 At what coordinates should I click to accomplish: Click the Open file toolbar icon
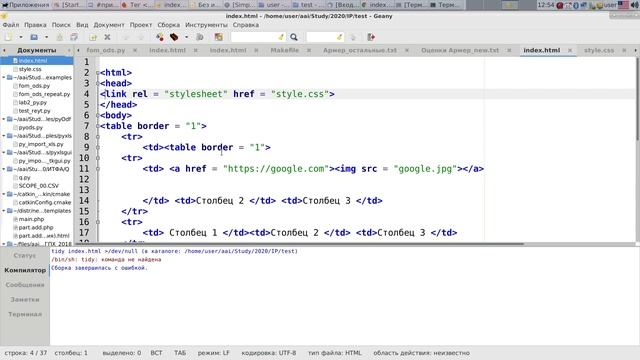pos(34,37)
